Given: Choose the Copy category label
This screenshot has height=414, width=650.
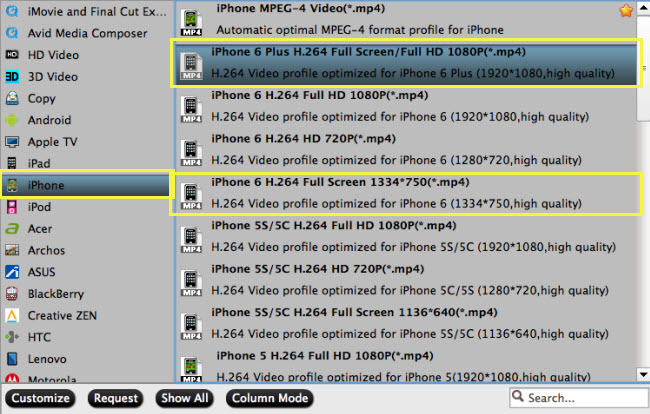Looking at the screenshot, I should coord(41,99).
